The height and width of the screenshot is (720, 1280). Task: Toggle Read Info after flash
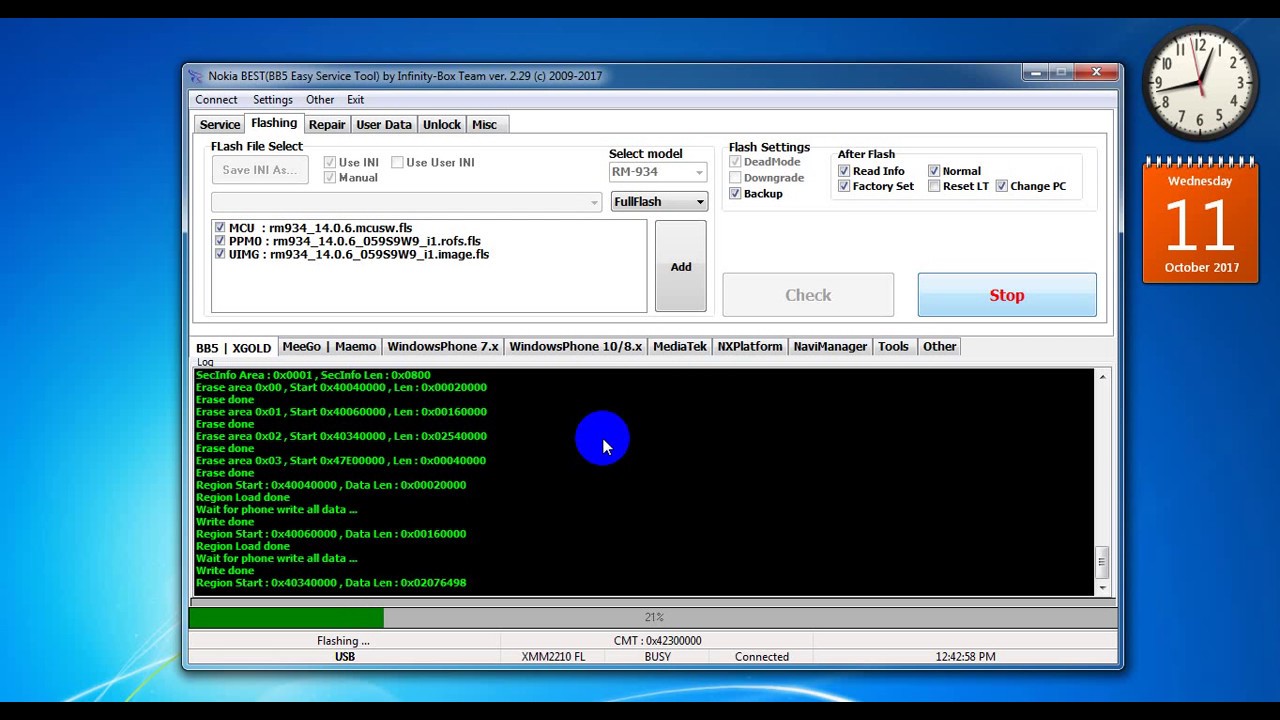(x=844, y=171)
